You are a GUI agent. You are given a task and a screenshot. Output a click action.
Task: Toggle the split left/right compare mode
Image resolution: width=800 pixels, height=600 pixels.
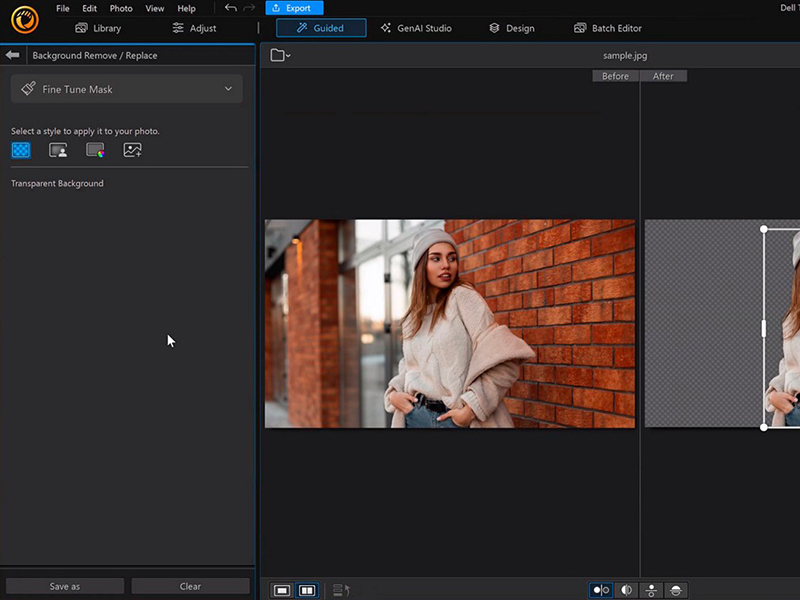tap(627, 590)
